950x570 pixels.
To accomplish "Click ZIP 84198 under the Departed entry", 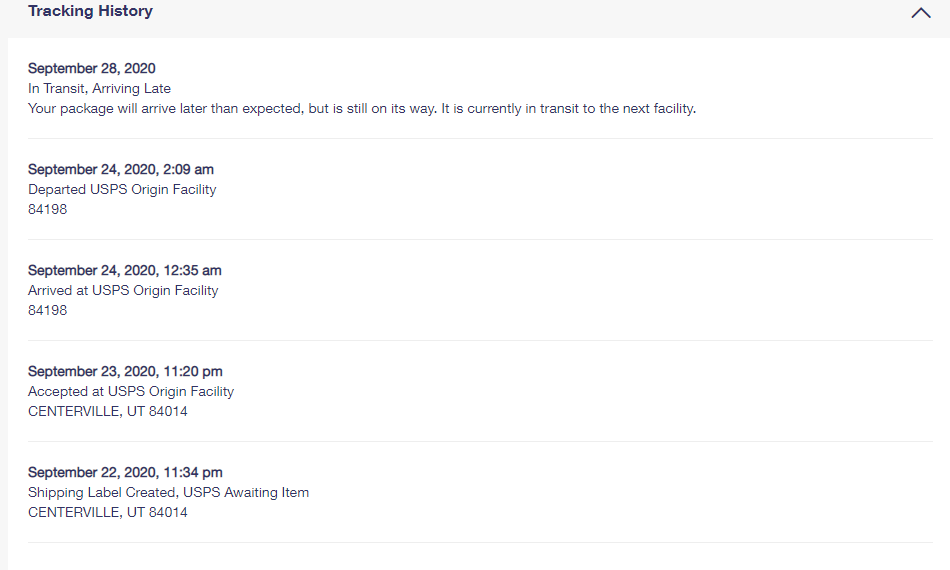I will 48,210.
